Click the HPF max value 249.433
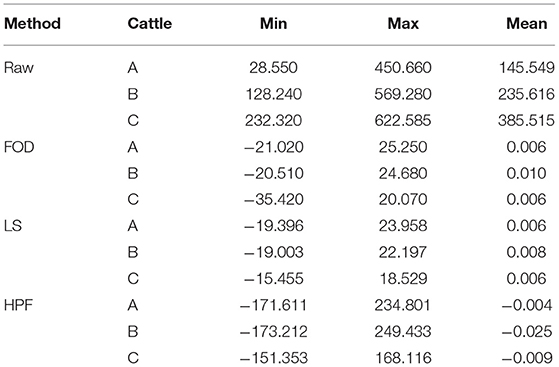 click(x=403, y=331)
